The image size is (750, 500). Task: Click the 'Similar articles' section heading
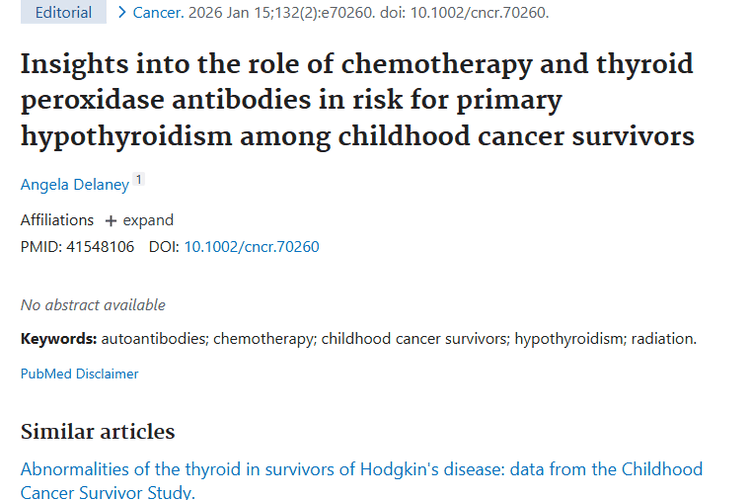pos(98,431)
